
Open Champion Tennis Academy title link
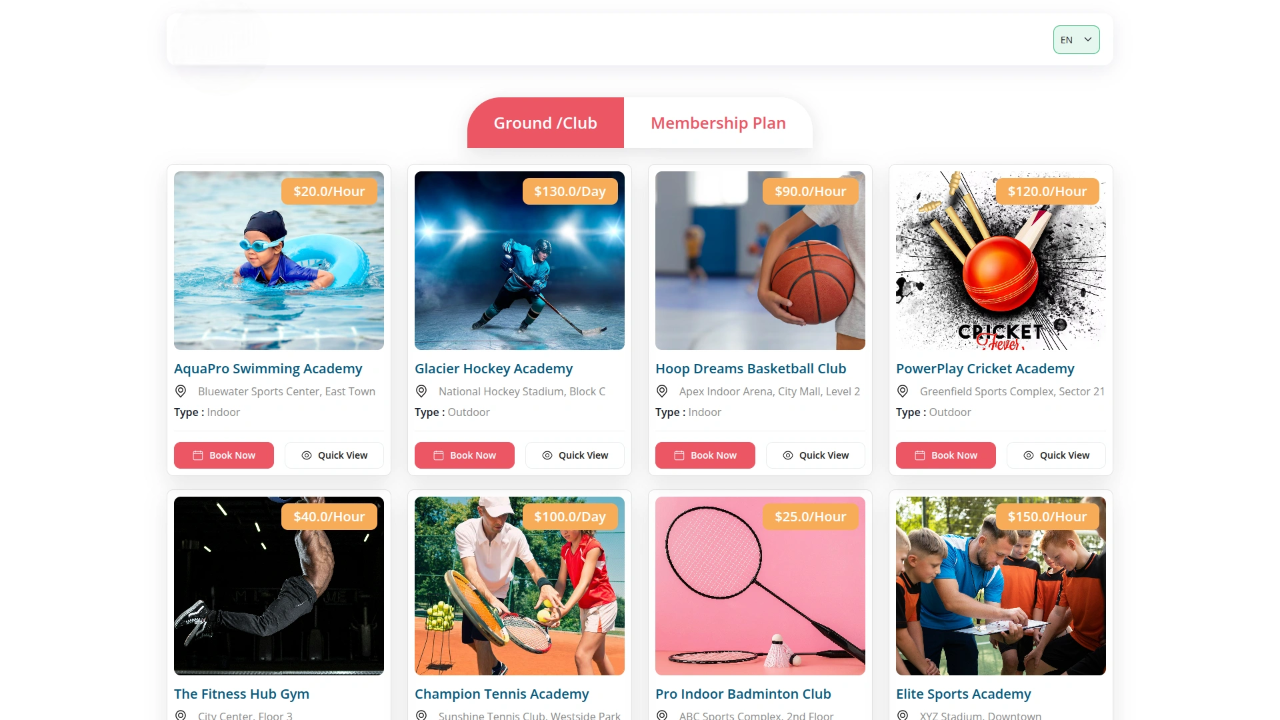(x=502, y=693)
